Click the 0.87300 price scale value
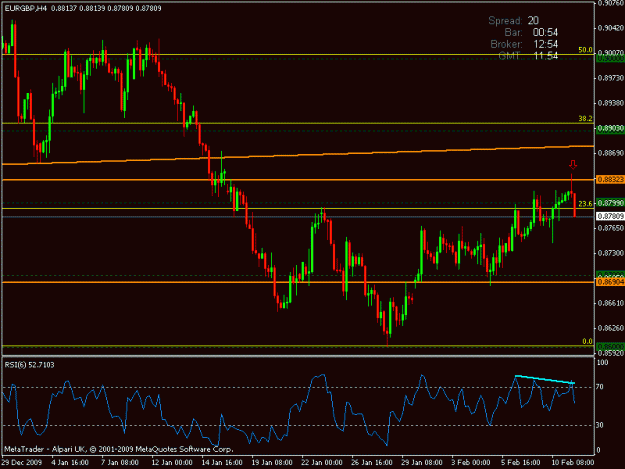This screenshot has width=625, height=469. click(x=611, y=253)
